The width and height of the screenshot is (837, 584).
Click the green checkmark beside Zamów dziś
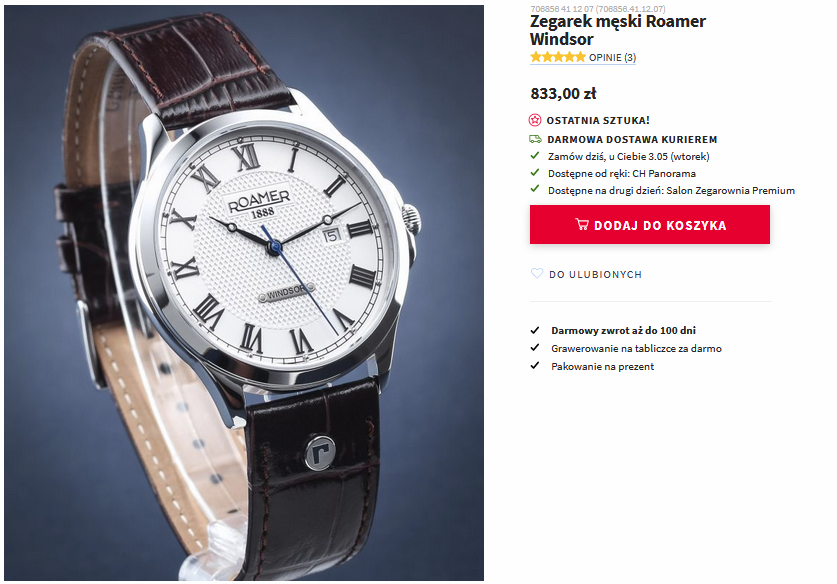(x=535, y=156)
